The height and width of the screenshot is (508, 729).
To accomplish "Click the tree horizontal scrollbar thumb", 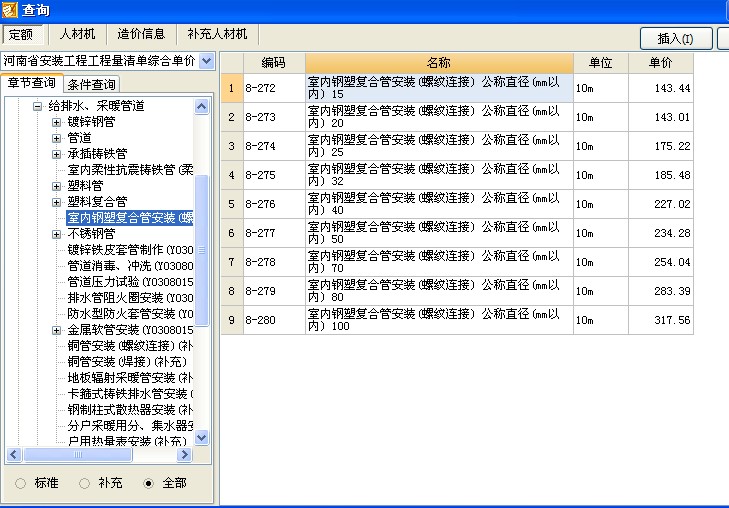I will click(x=78, y=454).
